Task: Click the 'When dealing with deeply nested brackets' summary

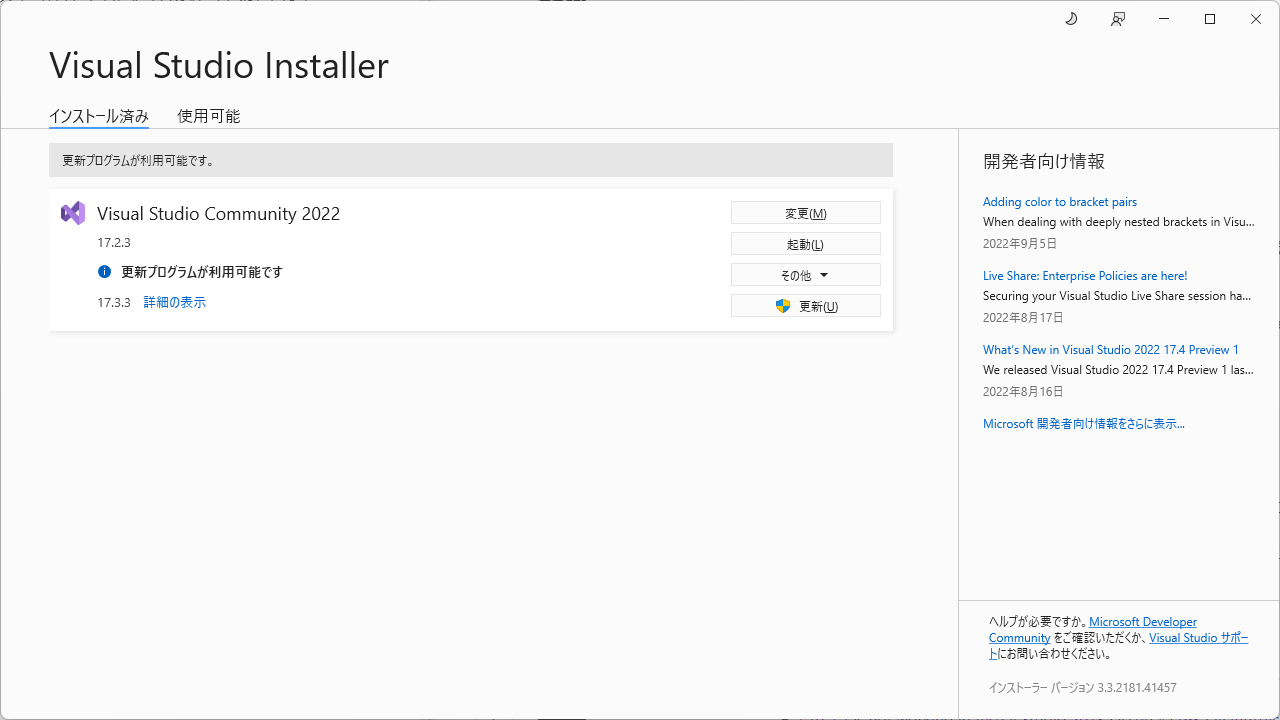Action: 1119,222
